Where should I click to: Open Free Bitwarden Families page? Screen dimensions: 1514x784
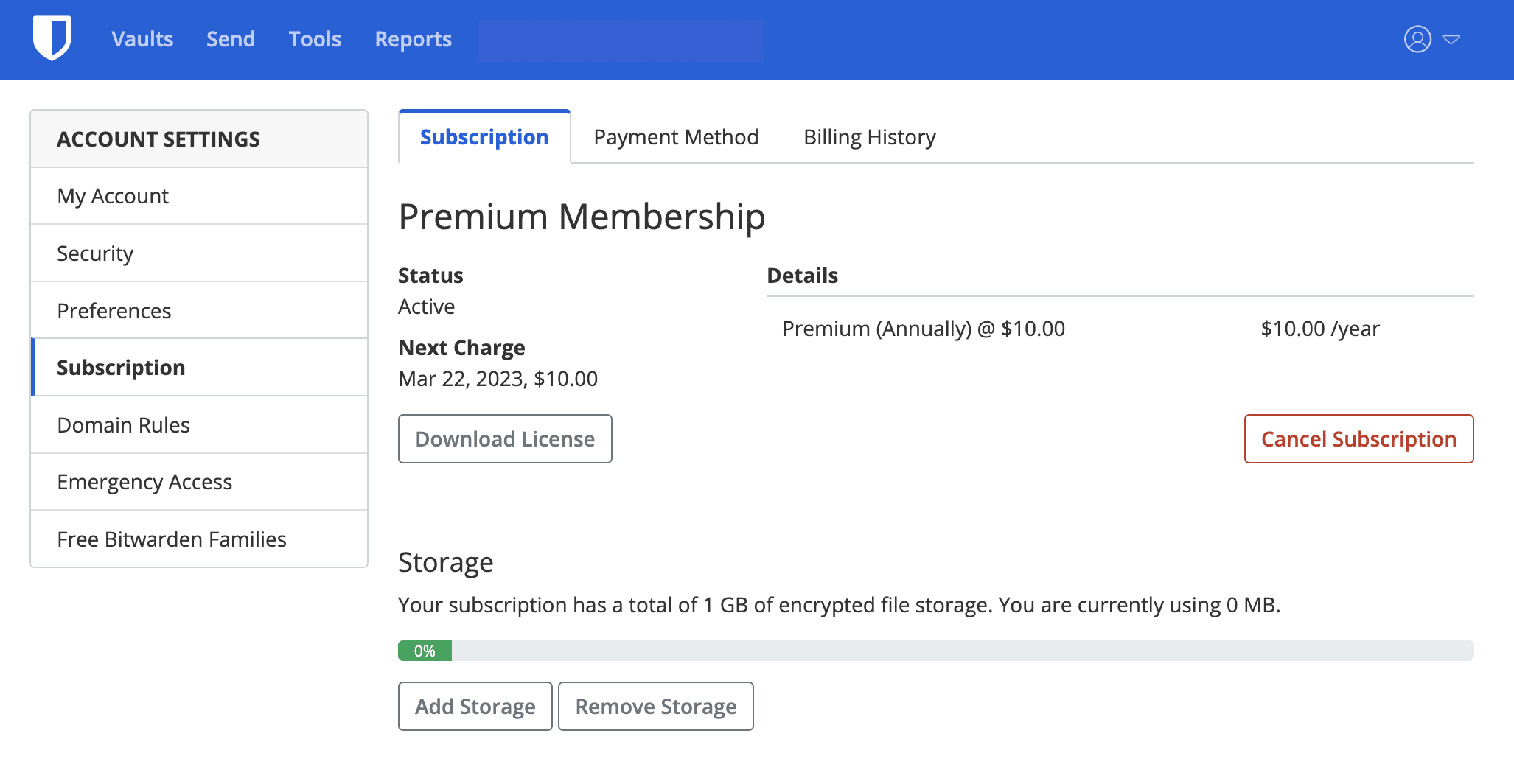click(172, 539)
